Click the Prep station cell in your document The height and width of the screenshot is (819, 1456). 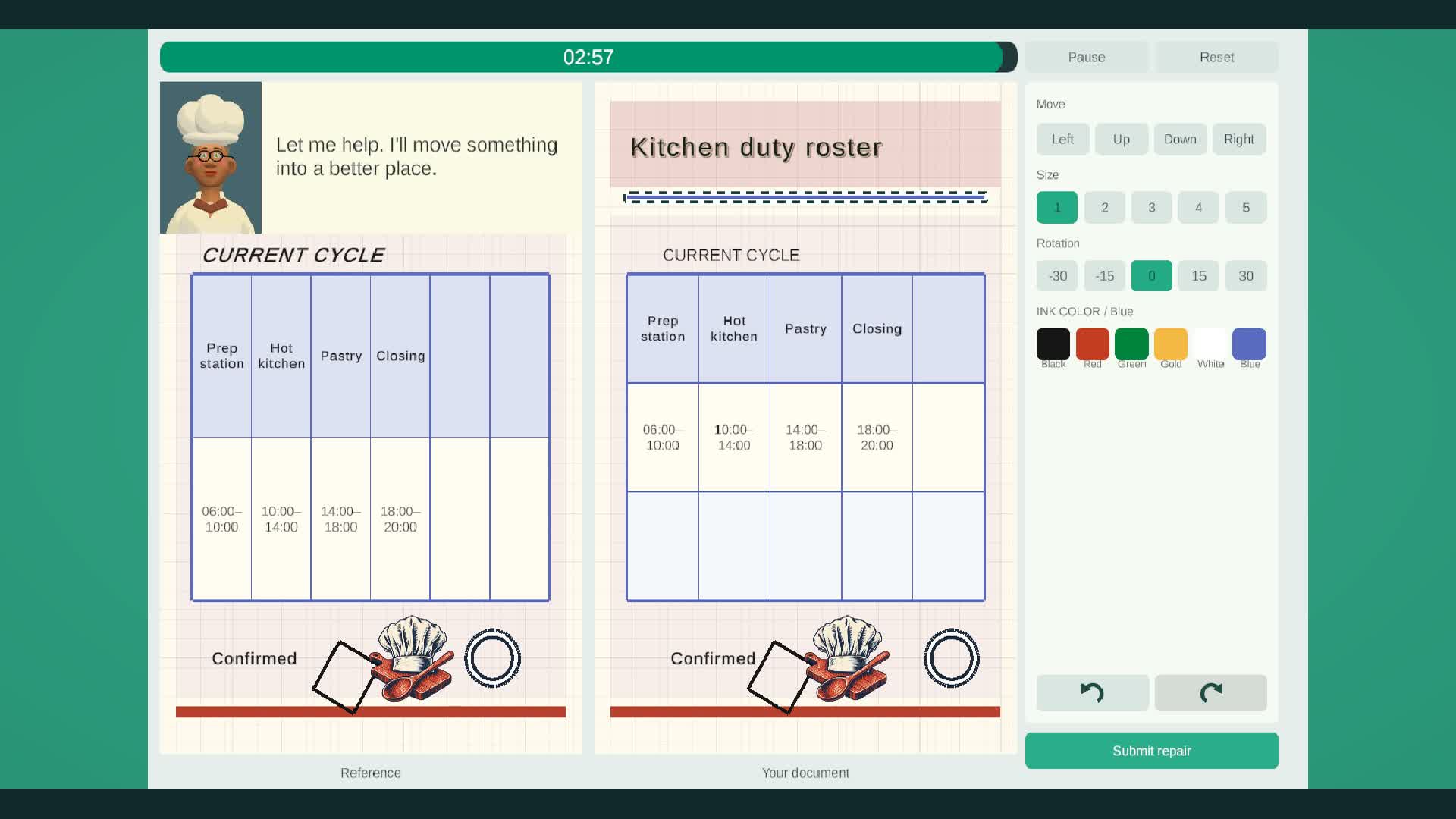coord(663,328)
